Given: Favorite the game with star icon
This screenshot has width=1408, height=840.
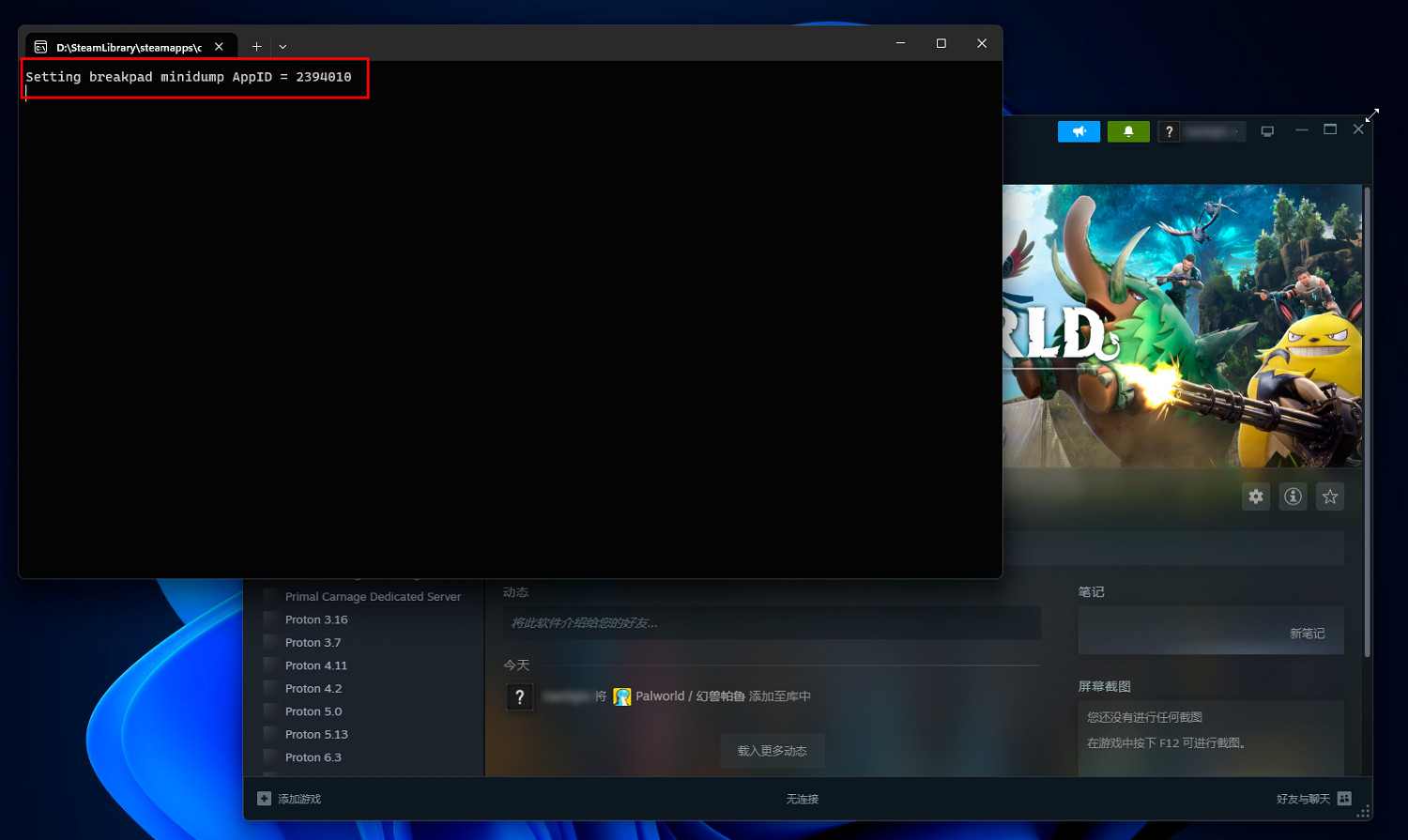Looking at the screenshot, I should [x=1329, y=496].
